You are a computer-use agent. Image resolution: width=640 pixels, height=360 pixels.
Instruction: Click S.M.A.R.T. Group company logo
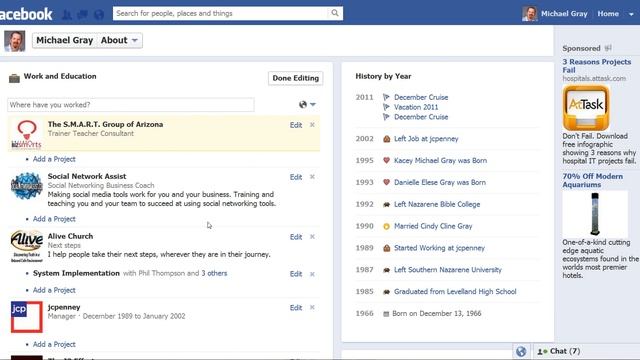(x=27, y=134)
